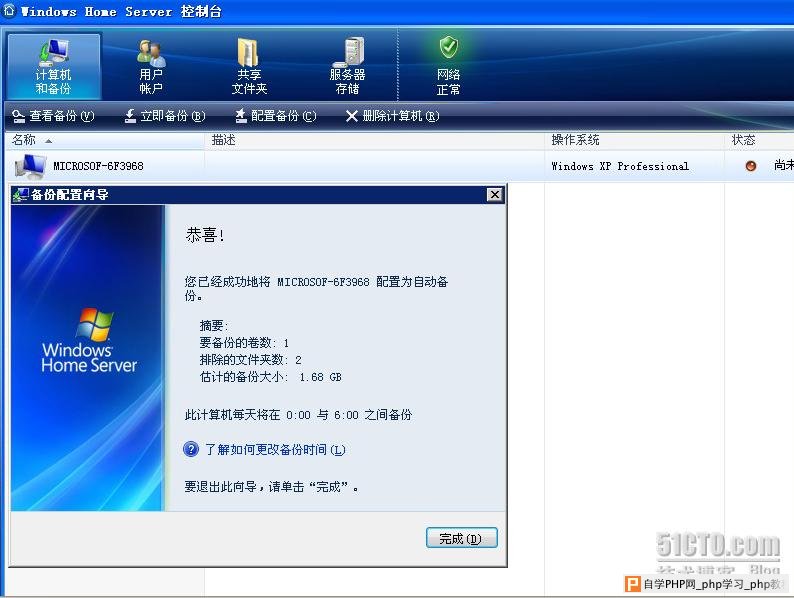Open the 计算机和备份 tab
794x598 pixels.
(x=53, y=66)
